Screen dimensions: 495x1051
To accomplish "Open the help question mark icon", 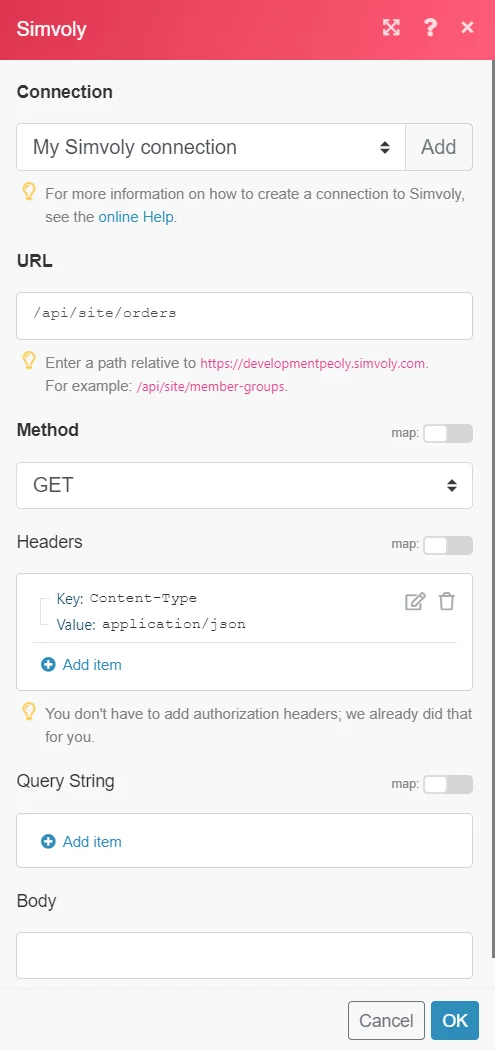I will tap(430, 27).
